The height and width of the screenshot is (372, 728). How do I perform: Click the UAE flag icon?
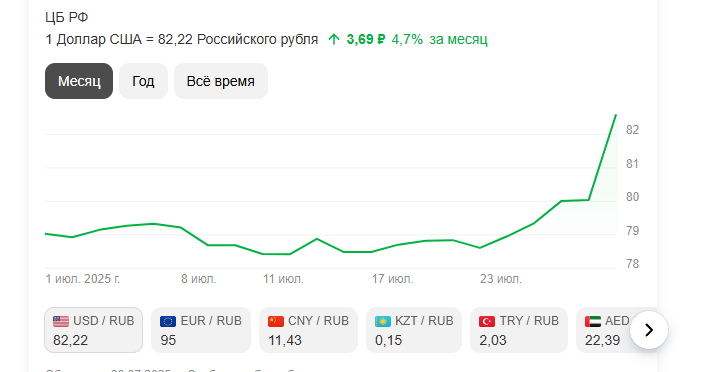593,321
